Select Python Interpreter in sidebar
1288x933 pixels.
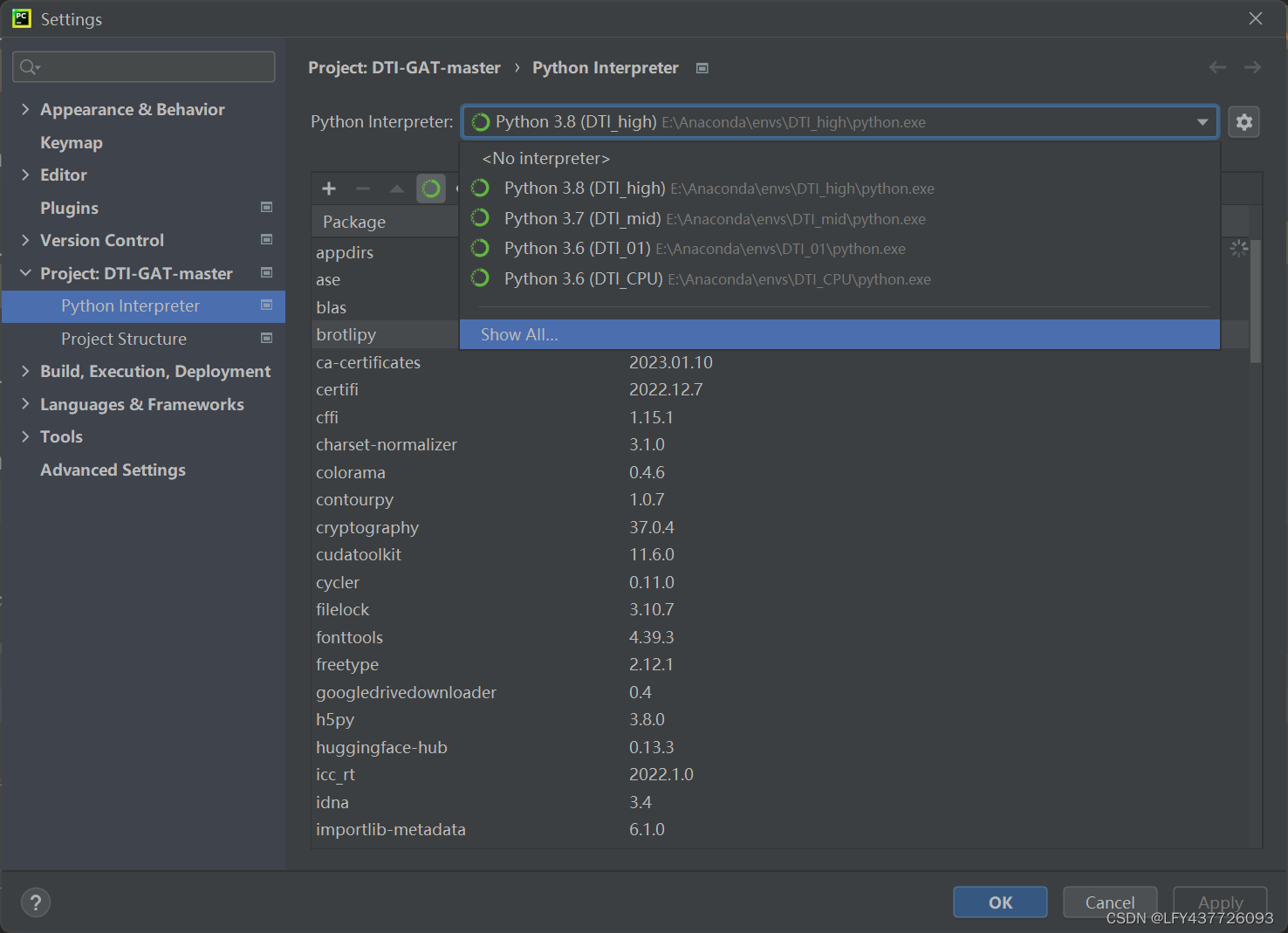point(143,306)
